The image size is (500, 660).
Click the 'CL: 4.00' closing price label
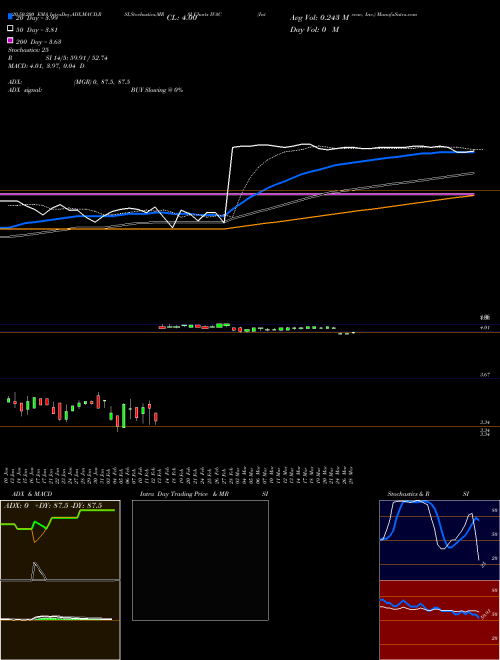(x=182, y=18)
